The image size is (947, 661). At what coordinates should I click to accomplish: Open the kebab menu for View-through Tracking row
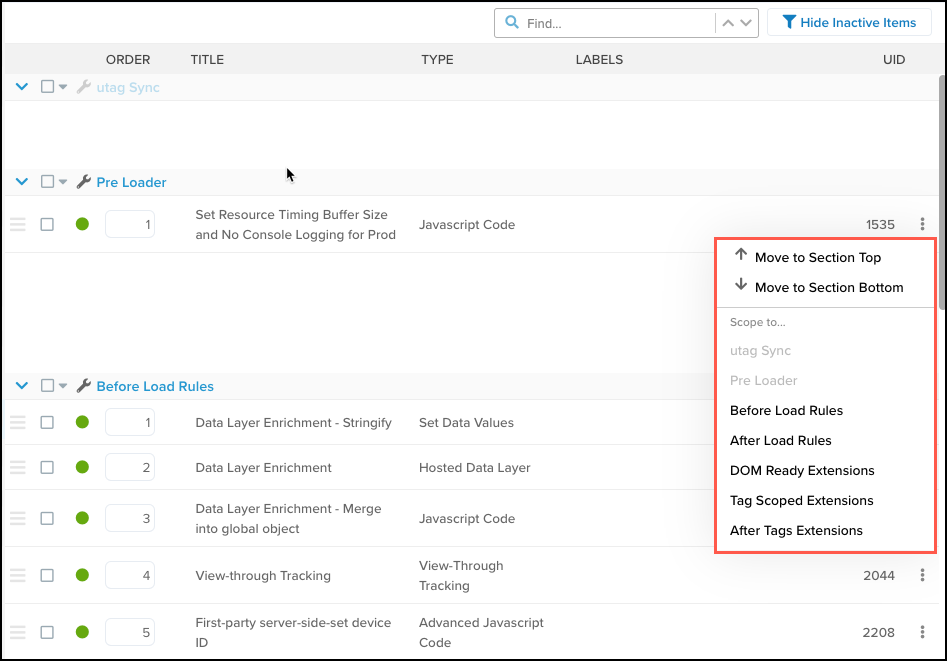pyautogui.click(x=922, y=575)
